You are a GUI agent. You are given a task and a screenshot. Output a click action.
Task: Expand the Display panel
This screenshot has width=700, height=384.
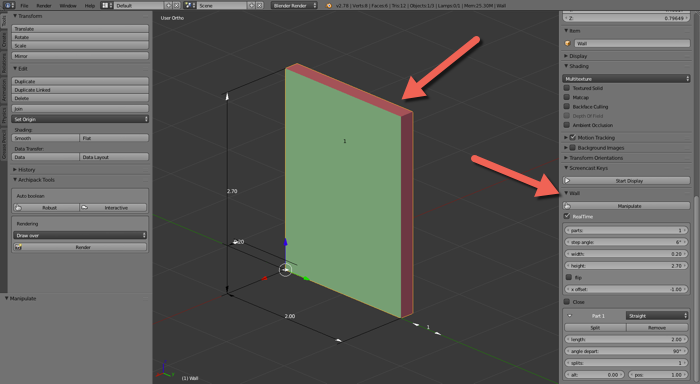578,56
